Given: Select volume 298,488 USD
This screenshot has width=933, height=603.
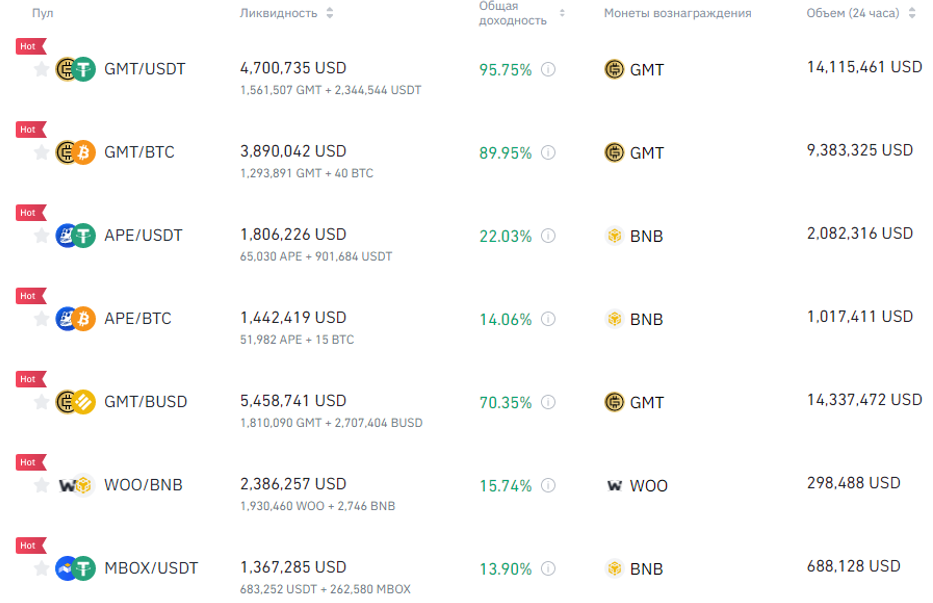Looking at the screenshot, I should [853, 483].
